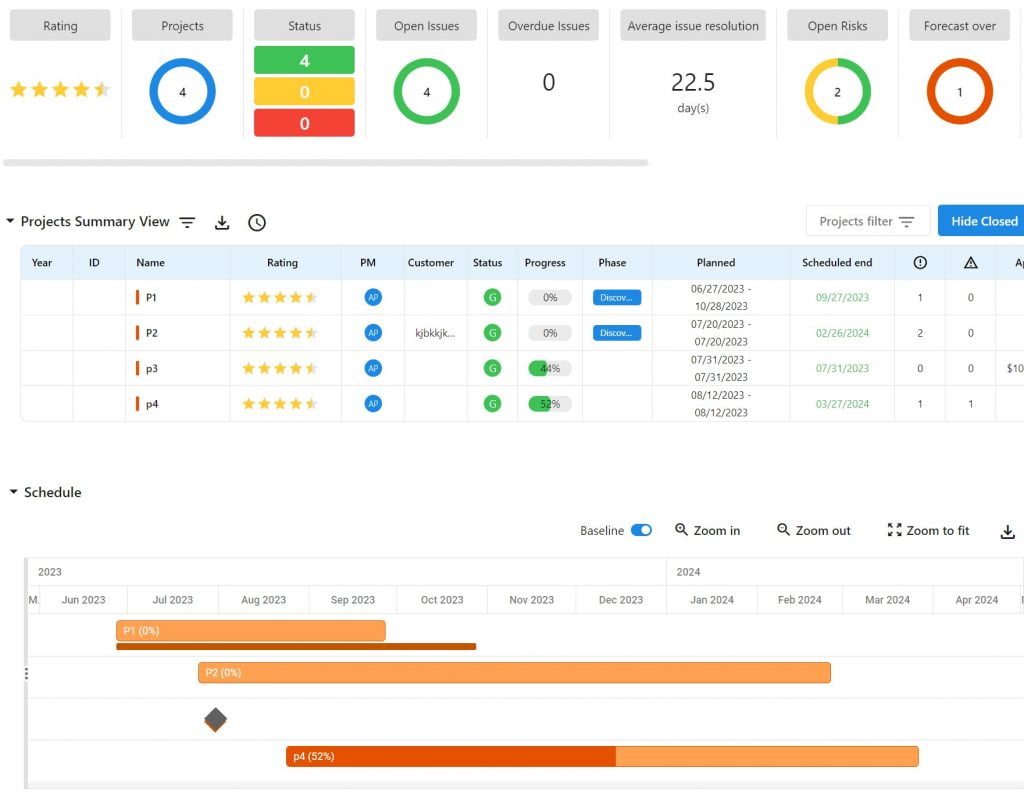Open the Projects filter dropdown

[x=867, y=221]
